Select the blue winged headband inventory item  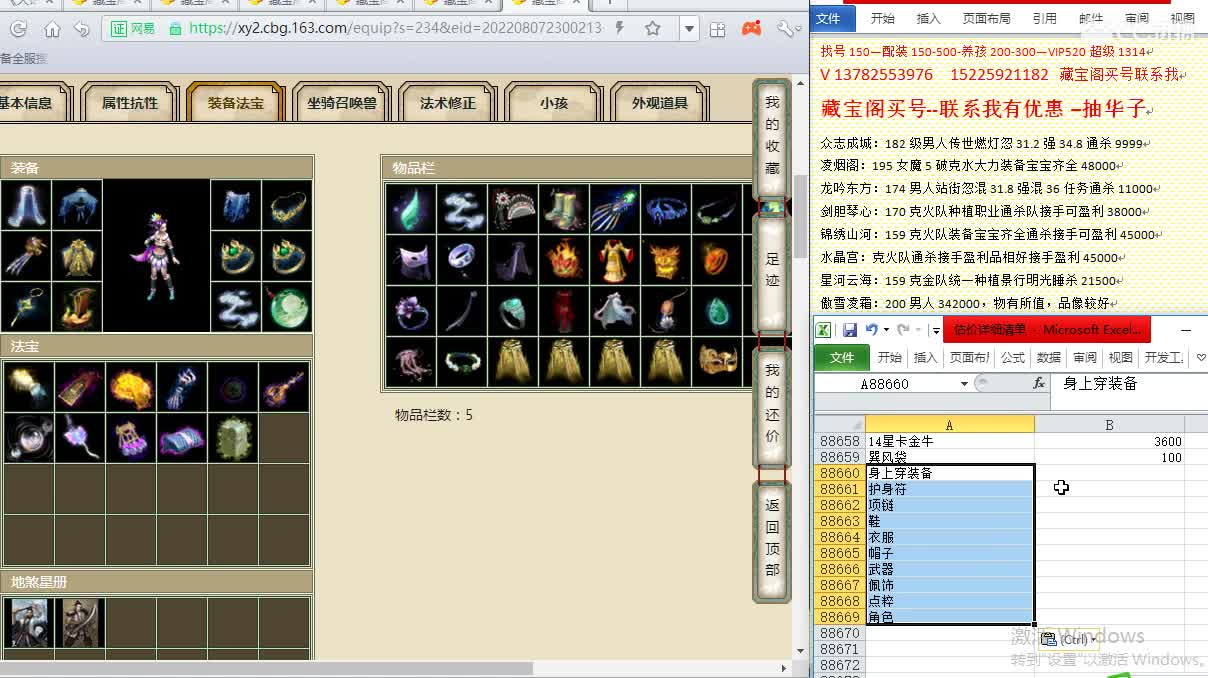666,209
